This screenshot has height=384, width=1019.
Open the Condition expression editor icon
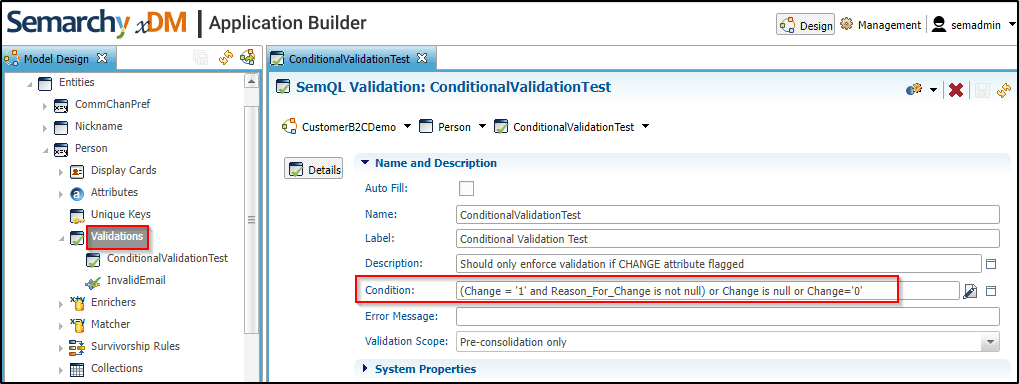click(970, 292)
